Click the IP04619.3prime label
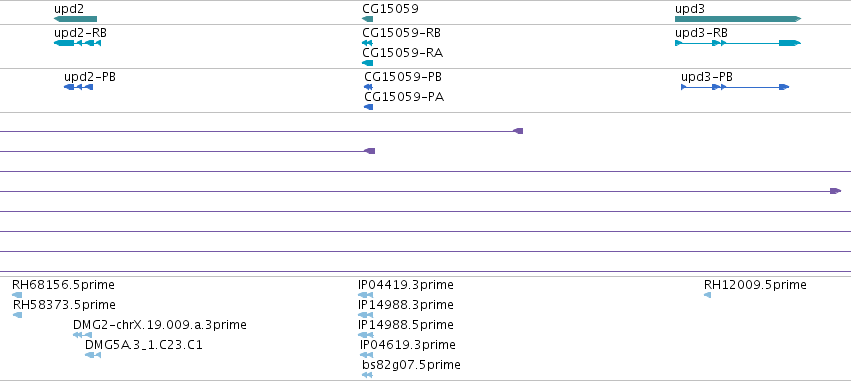The width and height of the screenshot is (851, 381). (408, 345)
